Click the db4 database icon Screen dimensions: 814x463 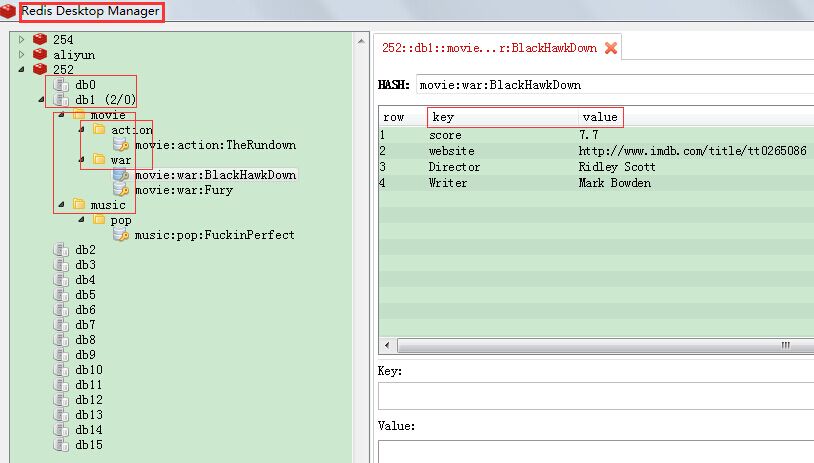[x=61, y=280]
